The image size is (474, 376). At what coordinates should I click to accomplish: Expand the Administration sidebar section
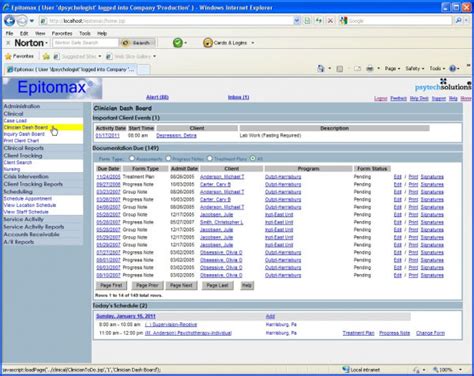[22, 106]
